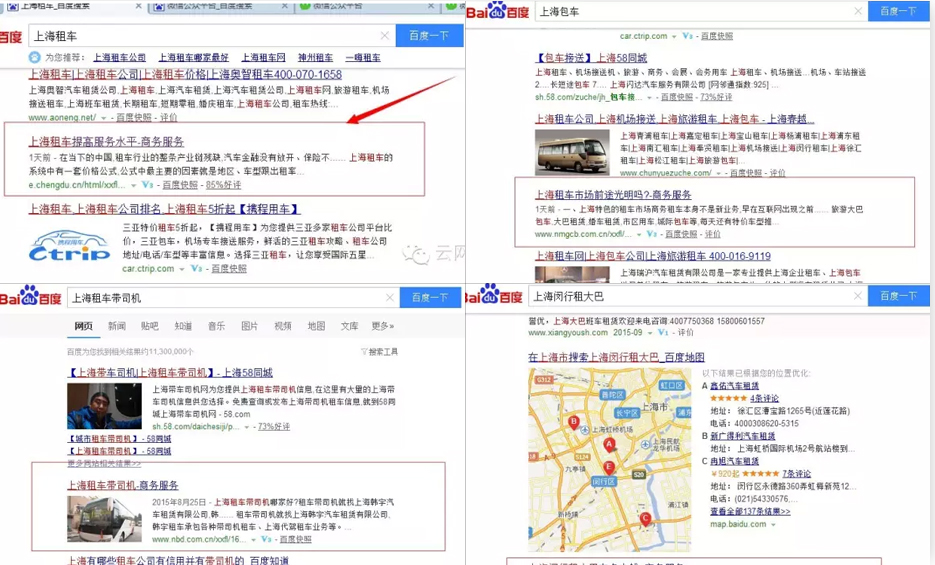The height and width of the screenshot is (565, 935).
Task: Click 百度一下 button for 上海包车 search
Action: [x=898, y=11]
